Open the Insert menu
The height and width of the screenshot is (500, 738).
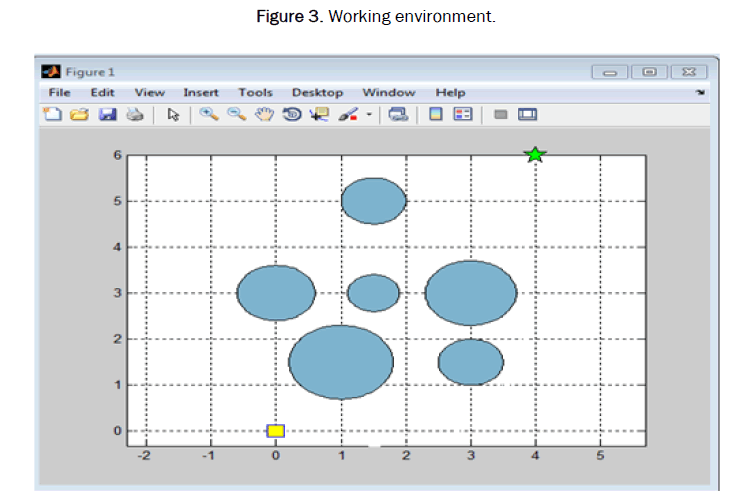[200, 92]
